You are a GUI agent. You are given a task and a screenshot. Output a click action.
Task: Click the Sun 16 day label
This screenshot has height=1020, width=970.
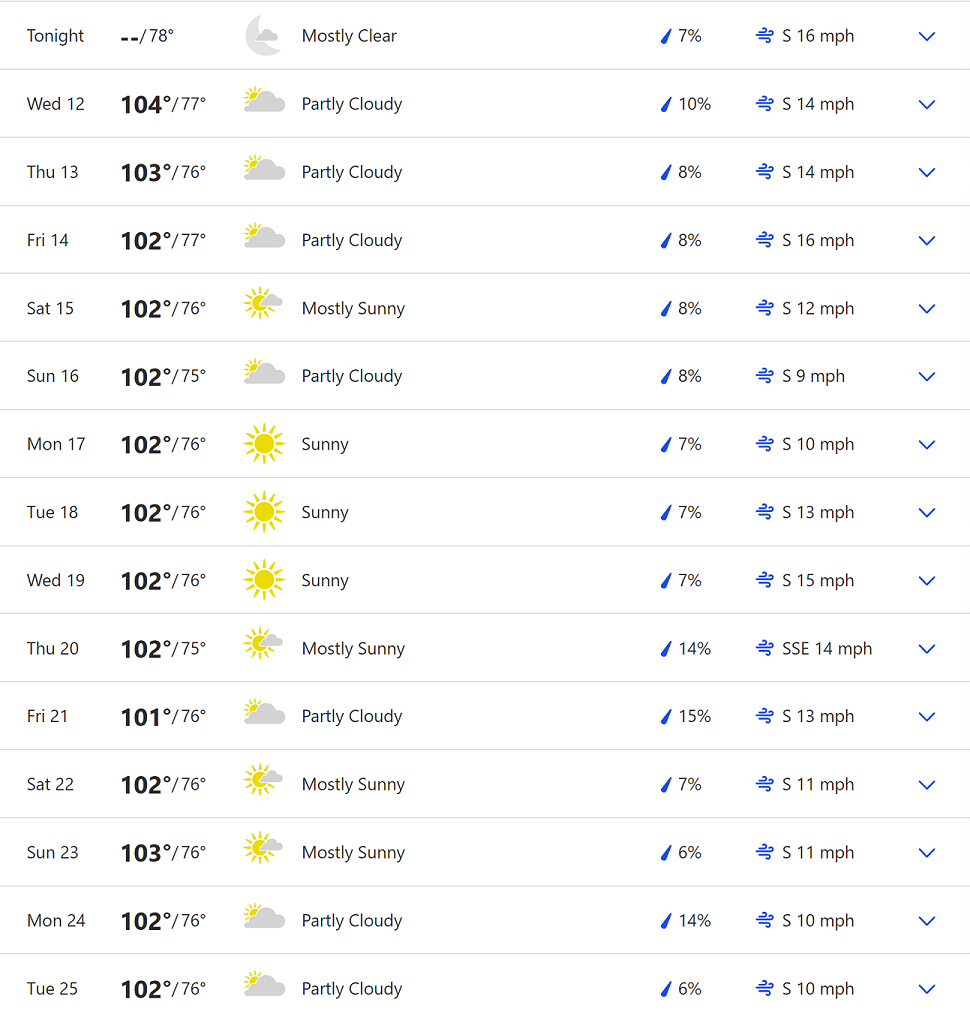pyautogui.click(x=52, y=376)
